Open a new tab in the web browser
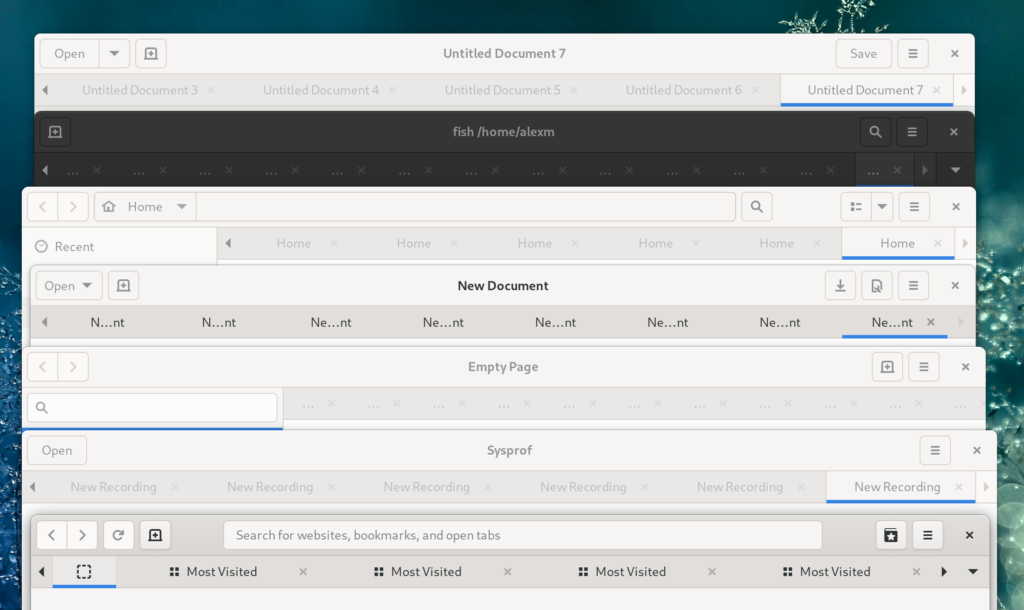The image size is (1024, 610). tap(155, 535)
